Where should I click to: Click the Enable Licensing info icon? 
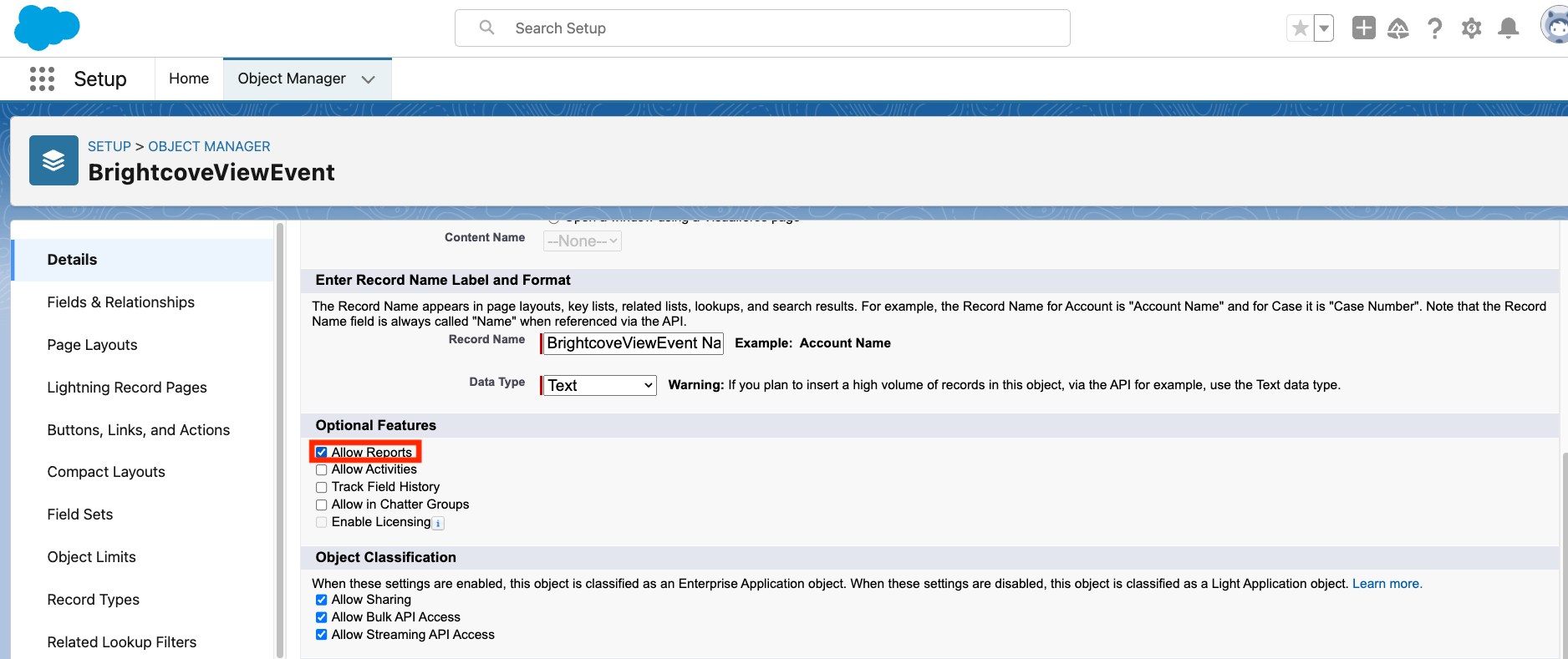tap(438, 524)
